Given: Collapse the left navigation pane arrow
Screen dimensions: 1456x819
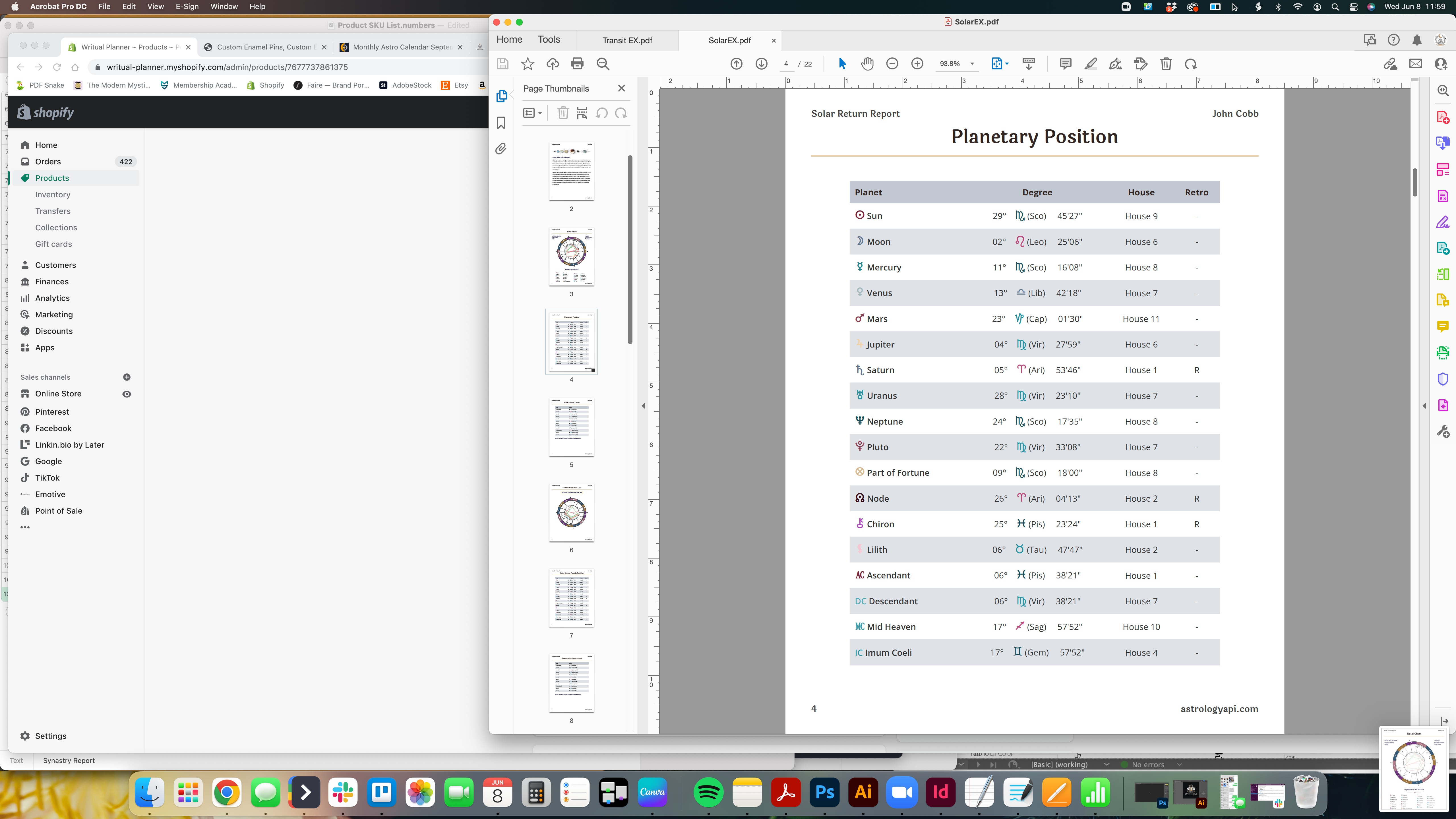Looking at the screenshot, I should [643, 406].
